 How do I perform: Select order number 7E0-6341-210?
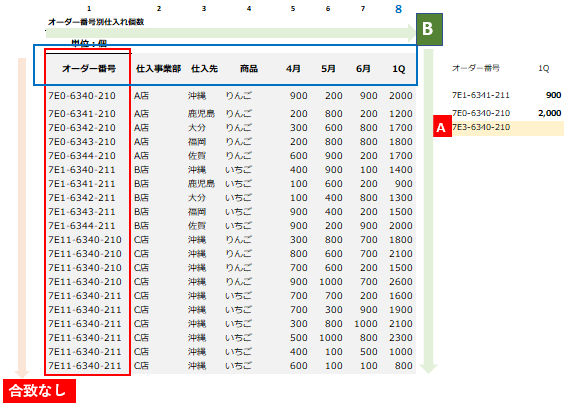(82, 114)
